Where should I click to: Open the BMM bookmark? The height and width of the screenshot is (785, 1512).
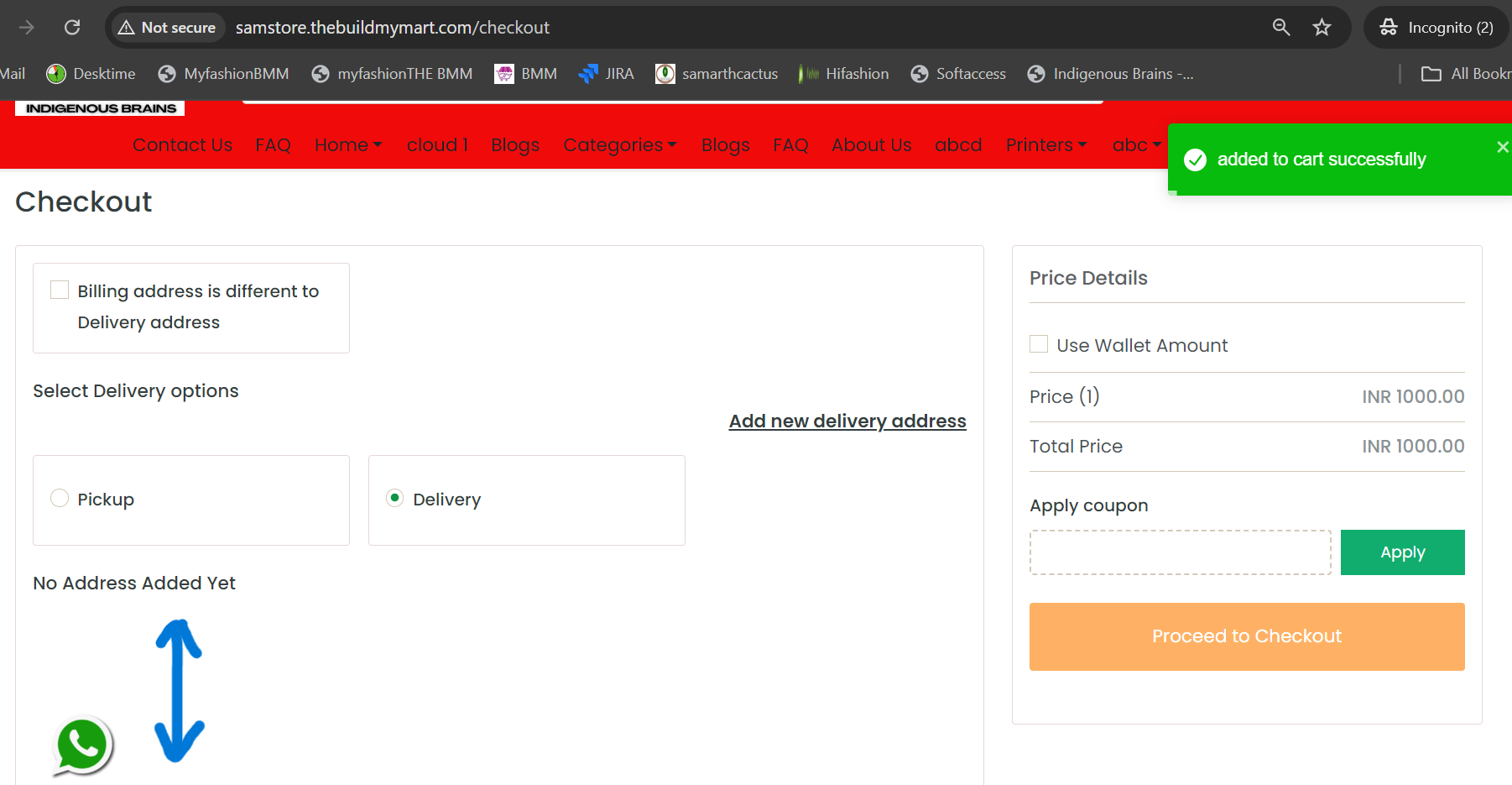point(526,74)
